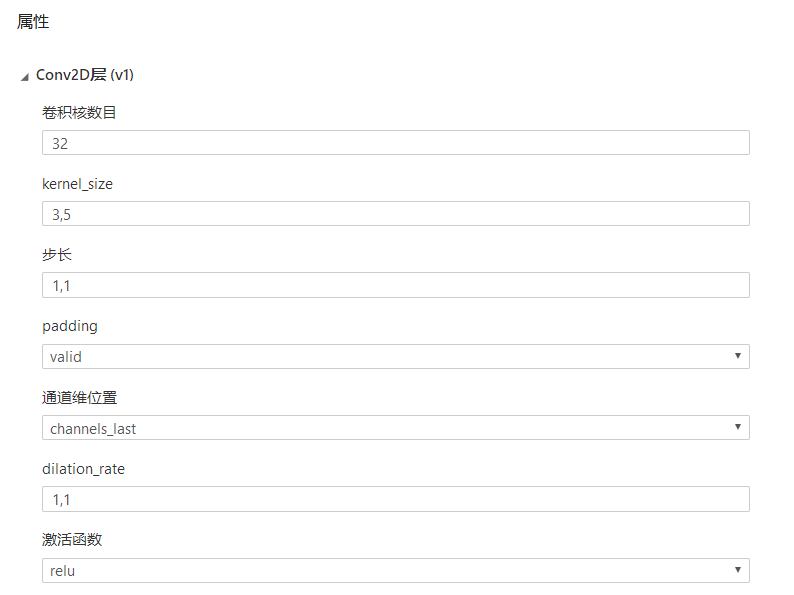Focus the dilation_rate input box

(x=395, y=499)
